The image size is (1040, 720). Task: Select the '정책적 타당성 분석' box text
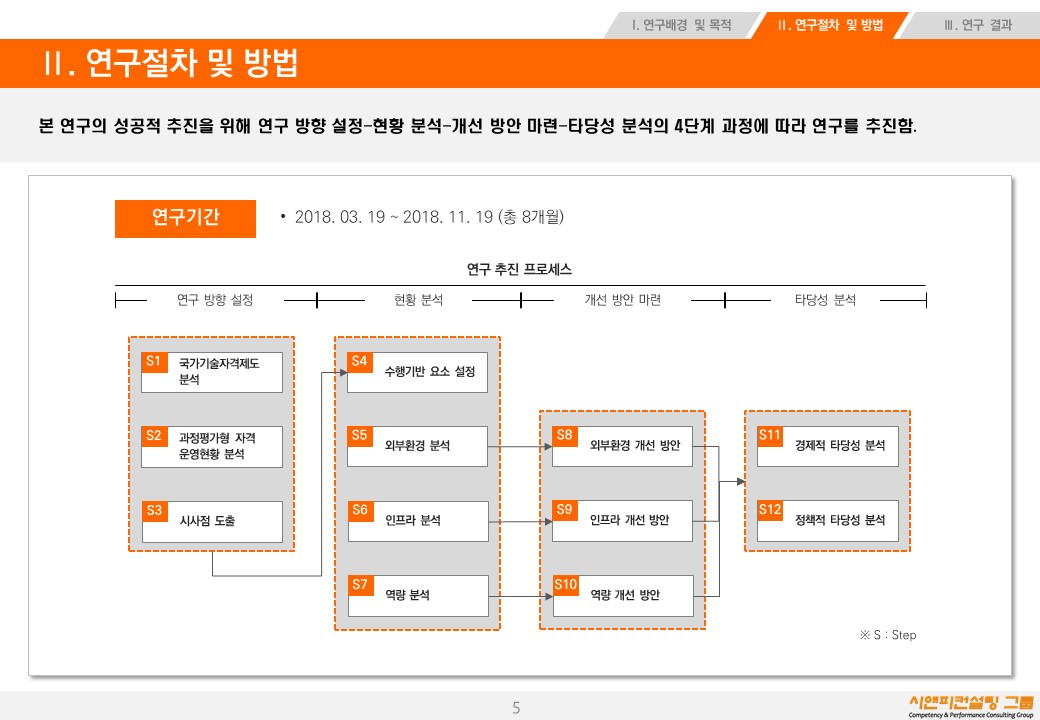(x=840, y=520)
